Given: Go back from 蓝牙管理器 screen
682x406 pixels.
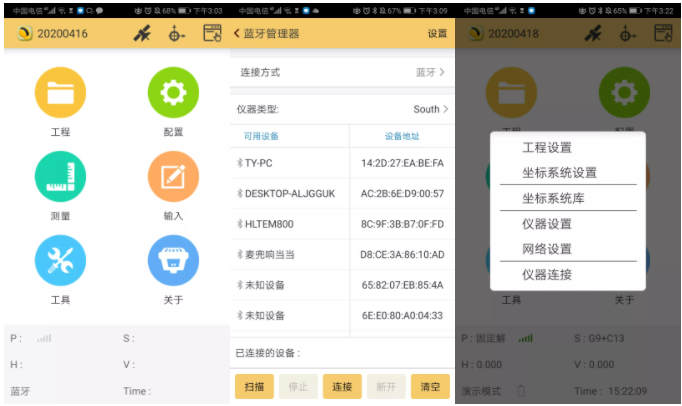Looking at the screenshot, I should coord(237,33).
